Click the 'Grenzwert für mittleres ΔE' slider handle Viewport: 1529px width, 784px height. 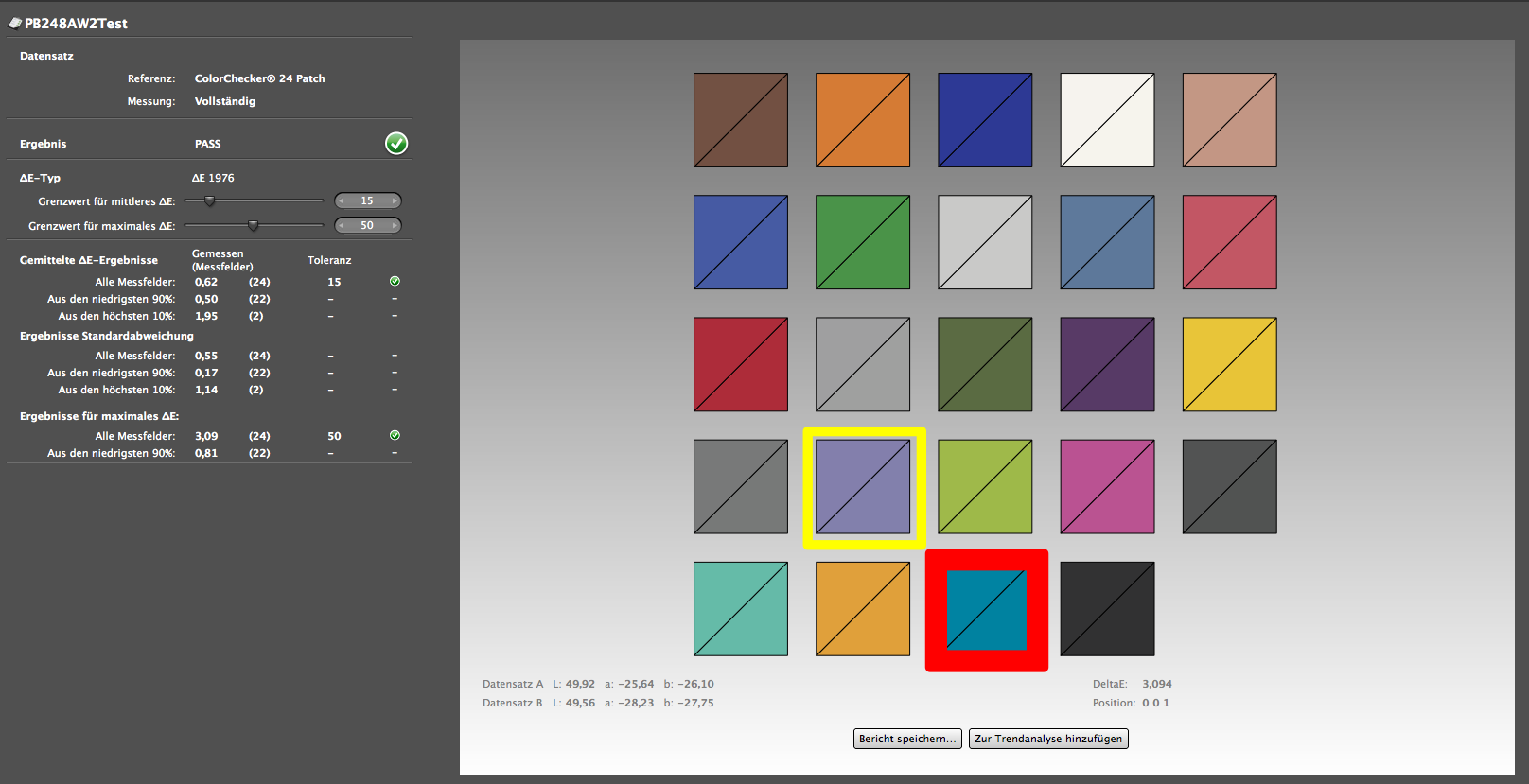[x=210, y=200]
